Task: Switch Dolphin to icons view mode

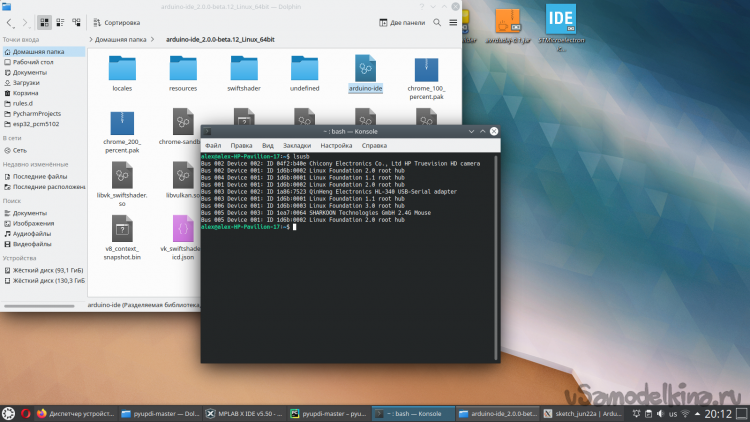Action: click(x=45, y=20)
